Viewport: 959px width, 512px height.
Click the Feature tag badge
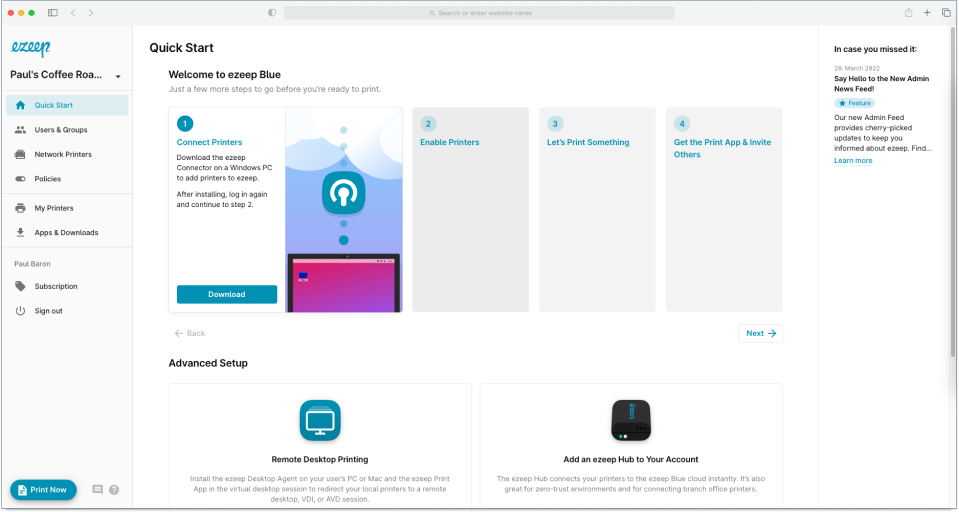pyautogui.click(x=854, y=103)
